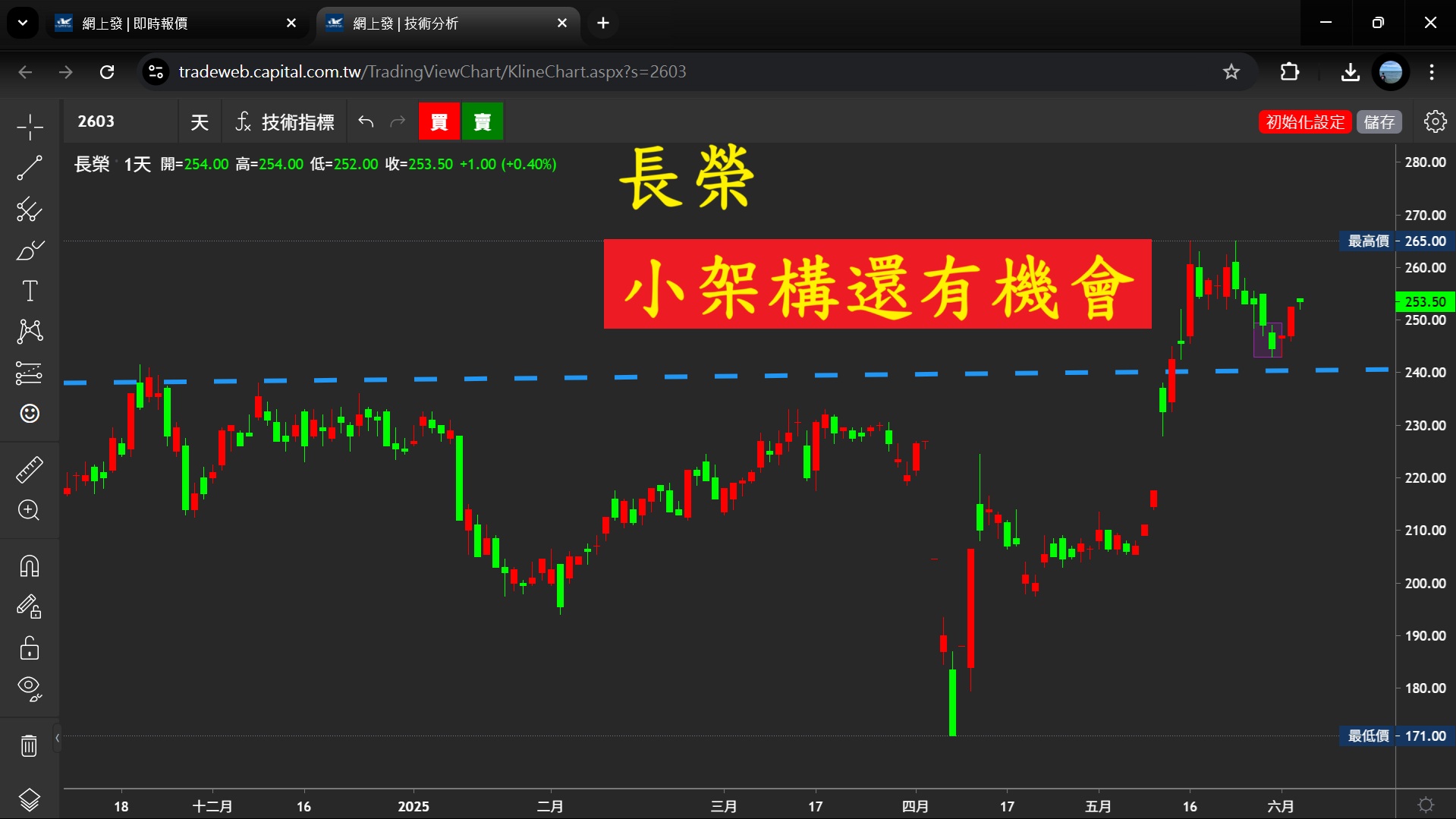Image resolution: width=1456 pixels, height=819 pixels.
Task: Open the pitchfork and Gann tools
Action: [30, 209]
